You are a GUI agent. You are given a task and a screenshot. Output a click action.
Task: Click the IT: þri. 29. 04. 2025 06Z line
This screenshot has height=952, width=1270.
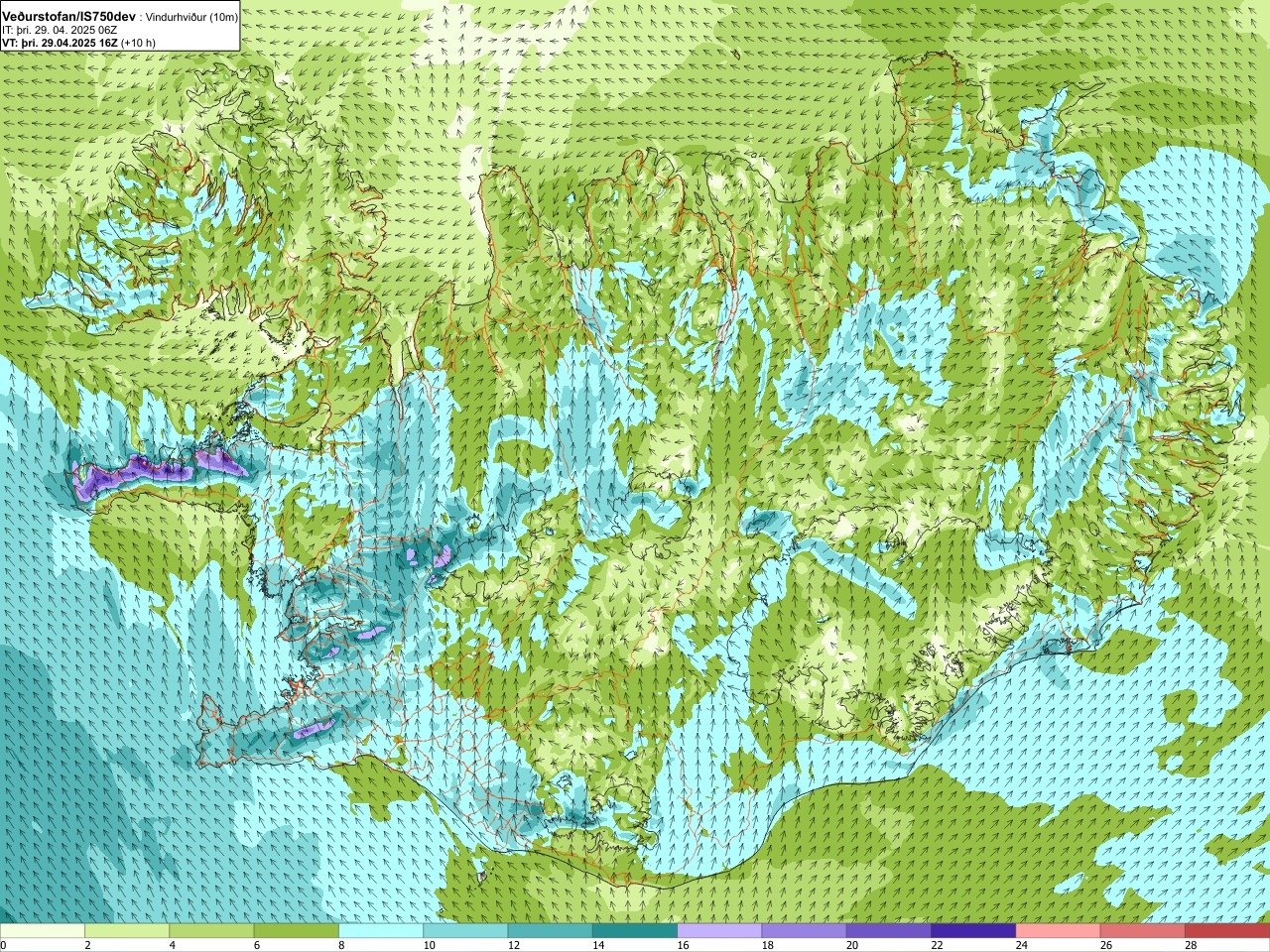tap(60, 30)
